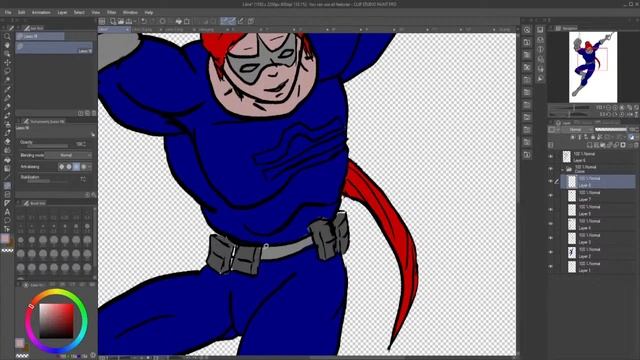Toggle visibility of Layer 4
The image size is (640, 360).
(551, 224)
